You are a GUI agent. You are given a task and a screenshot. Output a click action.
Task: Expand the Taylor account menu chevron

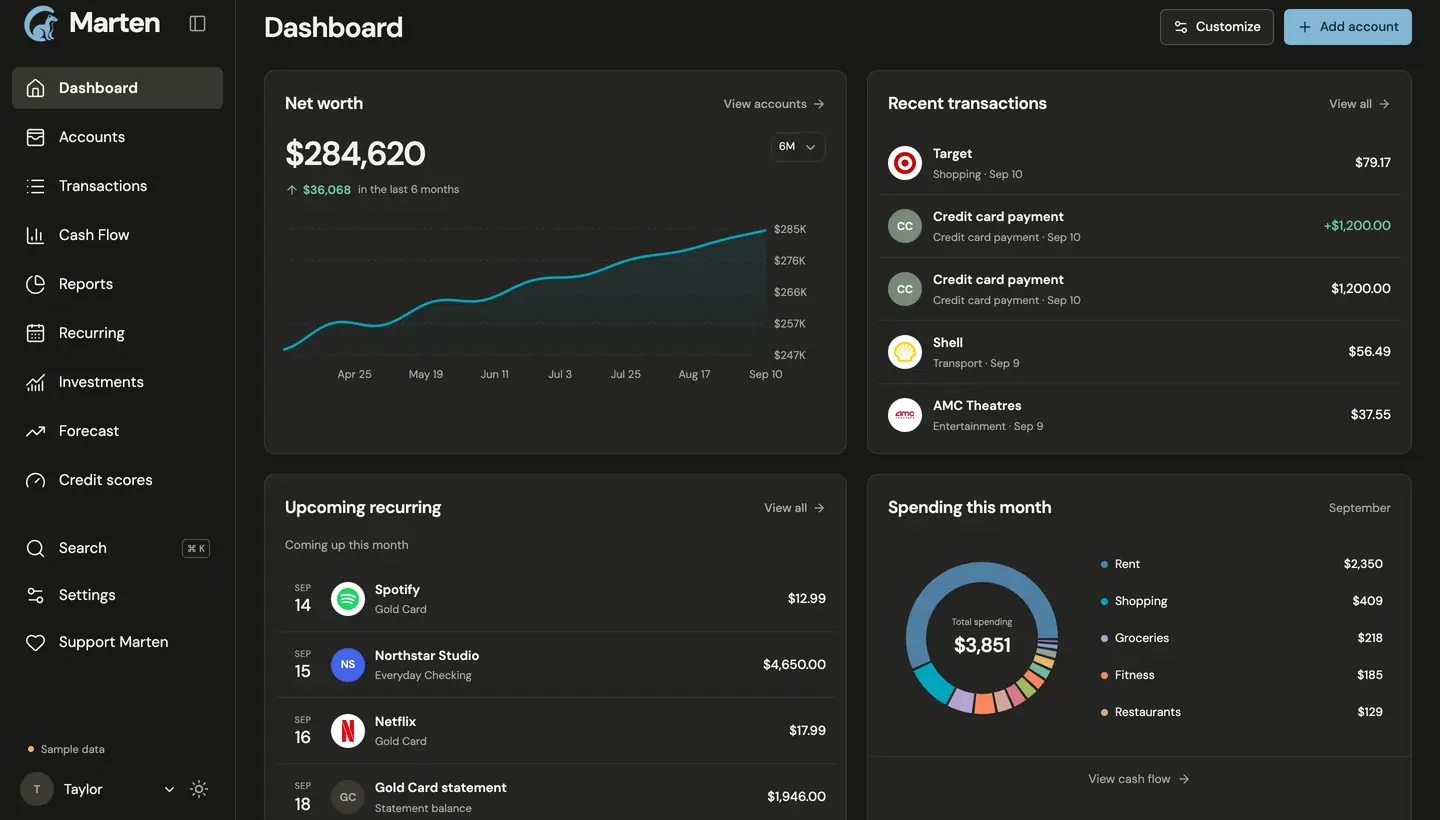(169, 789)
